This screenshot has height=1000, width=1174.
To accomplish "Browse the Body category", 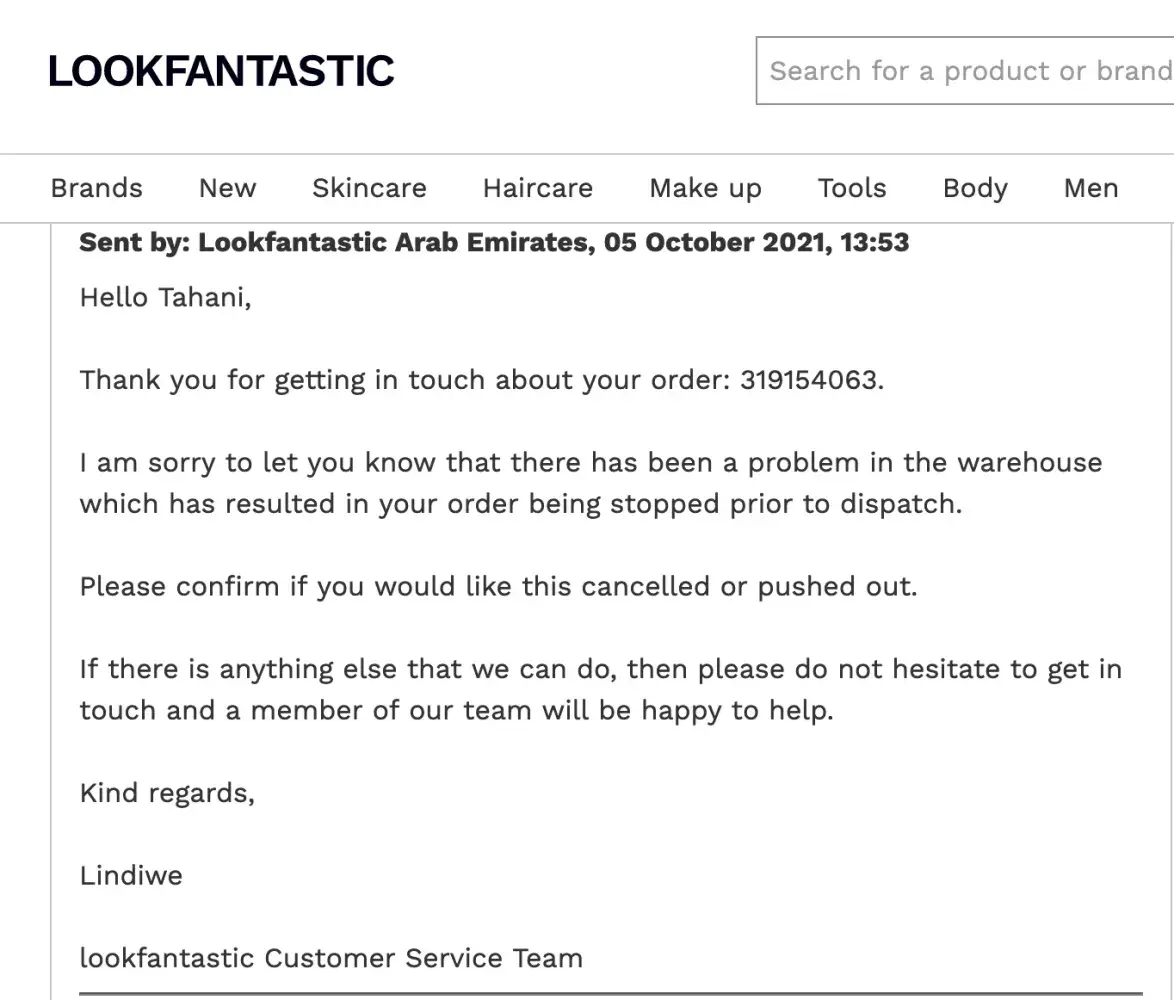I will click(975, 188).
